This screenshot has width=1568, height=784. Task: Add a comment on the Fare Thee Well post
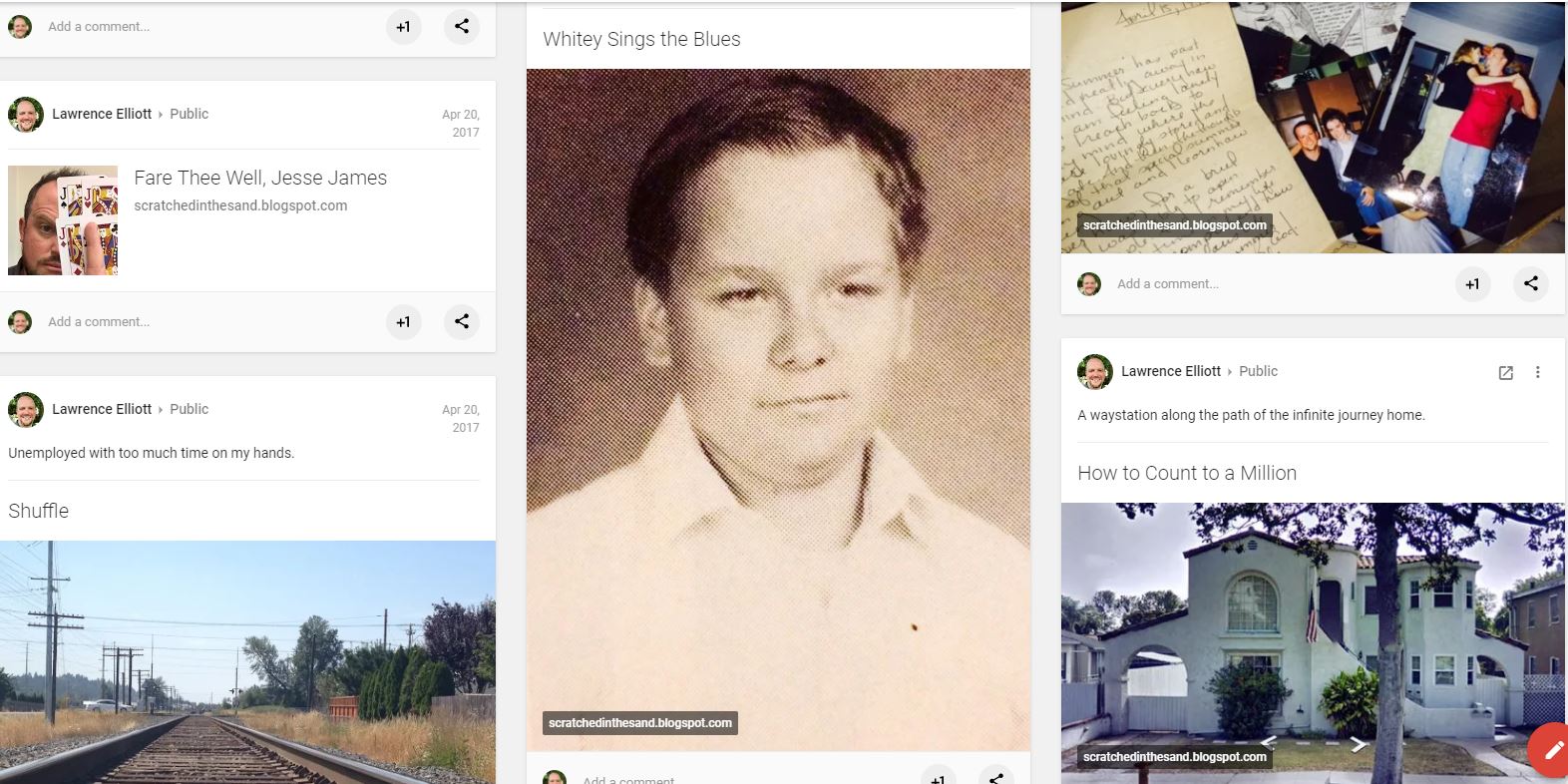click(x=99, y=321)
